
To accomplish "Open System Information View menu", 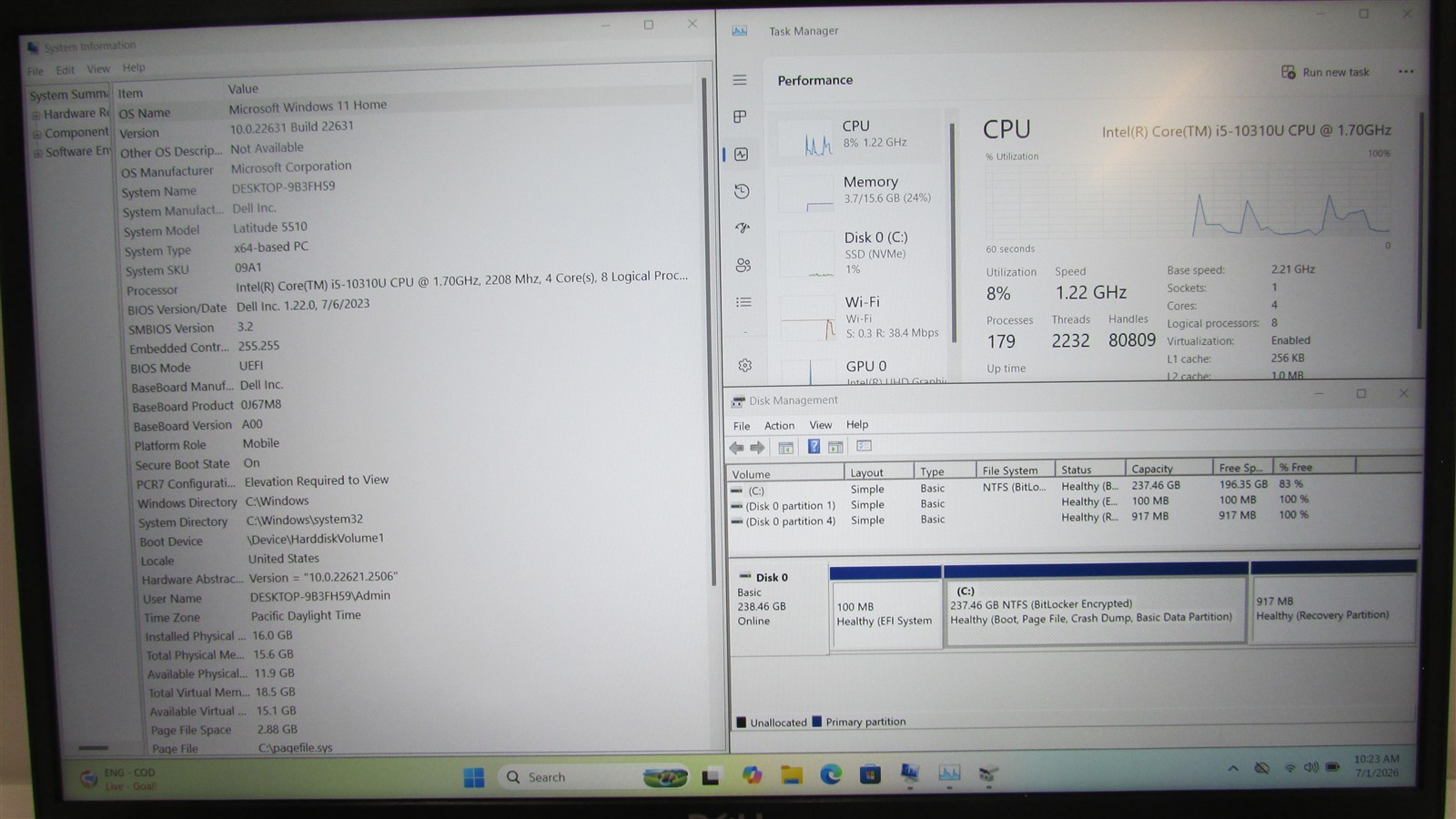I will pos(98,69).
